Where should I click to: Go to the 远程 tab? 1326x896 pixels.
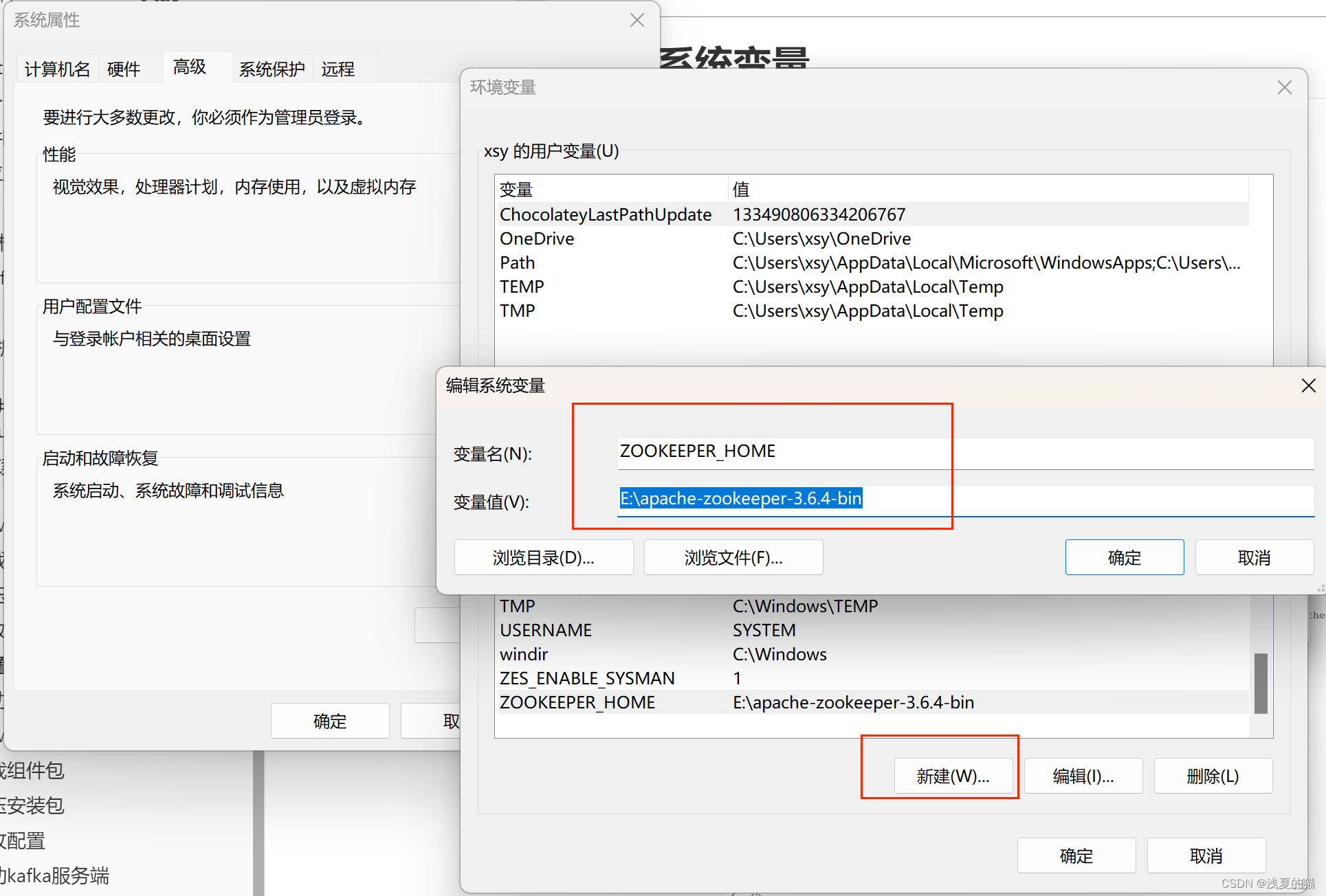pyautogui.click(x=338, y=69)
